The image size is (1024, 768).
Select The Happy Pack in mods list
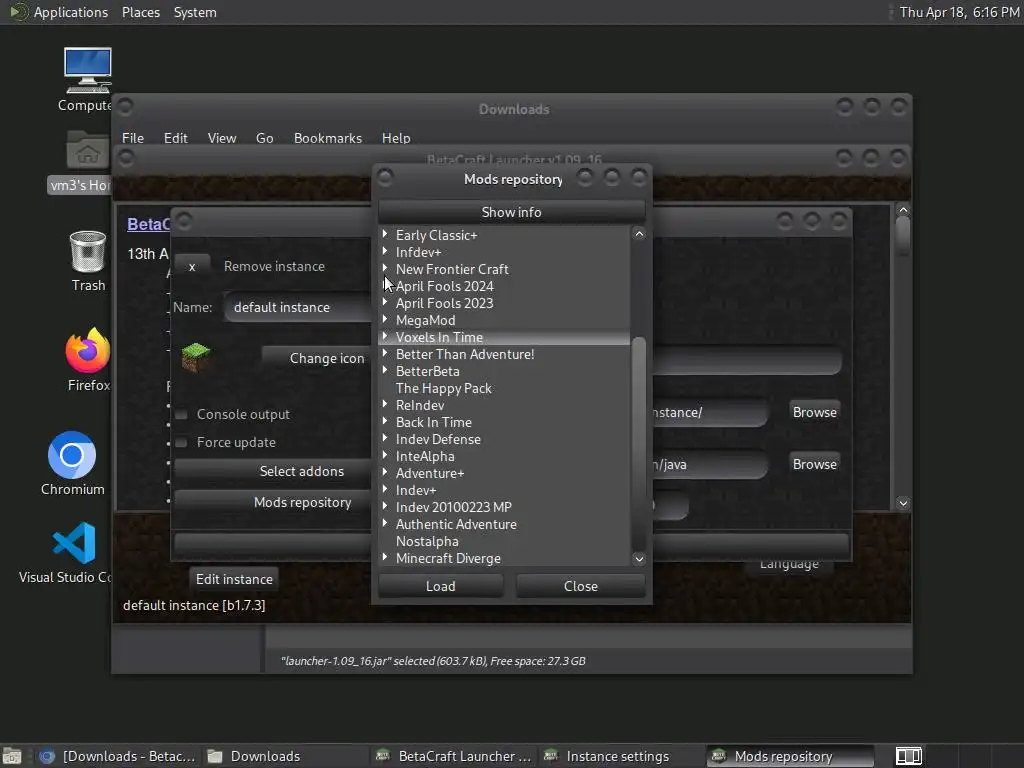point(443,388)
